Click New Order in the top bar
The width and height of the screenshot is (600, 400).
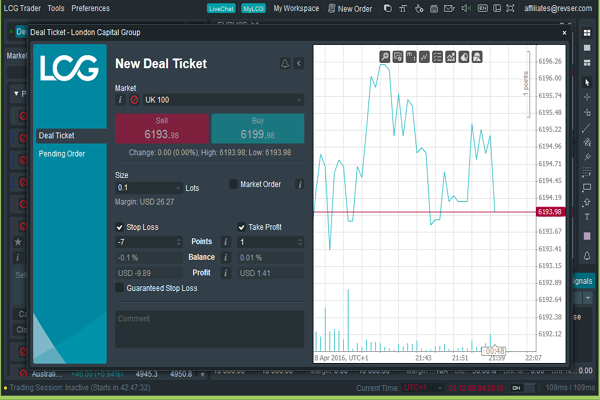click(x=350, y=8)
